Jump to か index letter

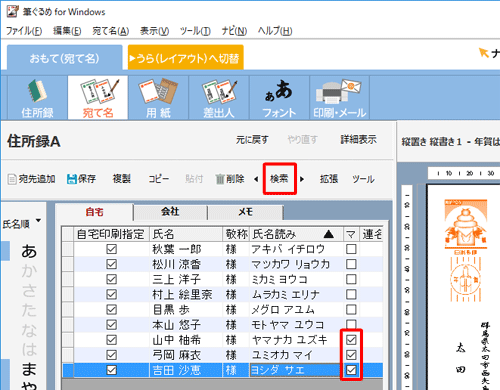pos(29,271)
